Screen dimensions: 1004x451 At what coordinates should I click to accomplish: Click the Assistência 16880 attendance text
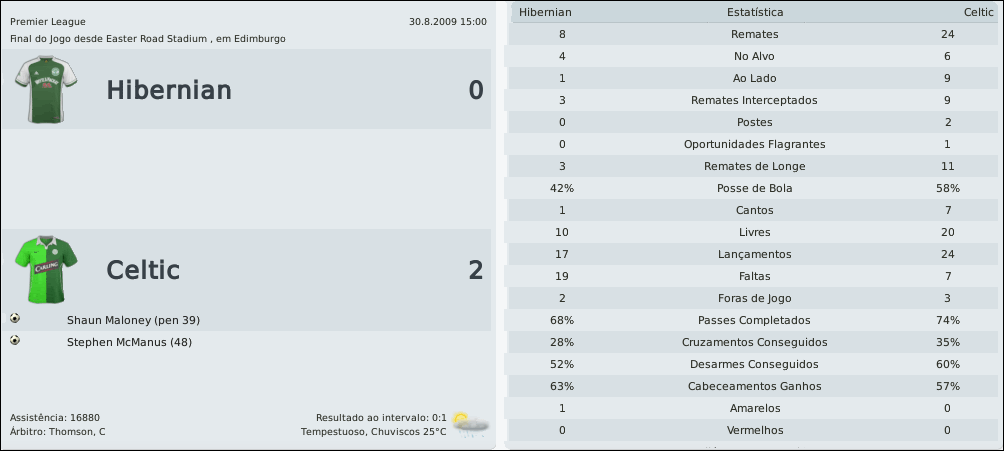click(54, 417)
